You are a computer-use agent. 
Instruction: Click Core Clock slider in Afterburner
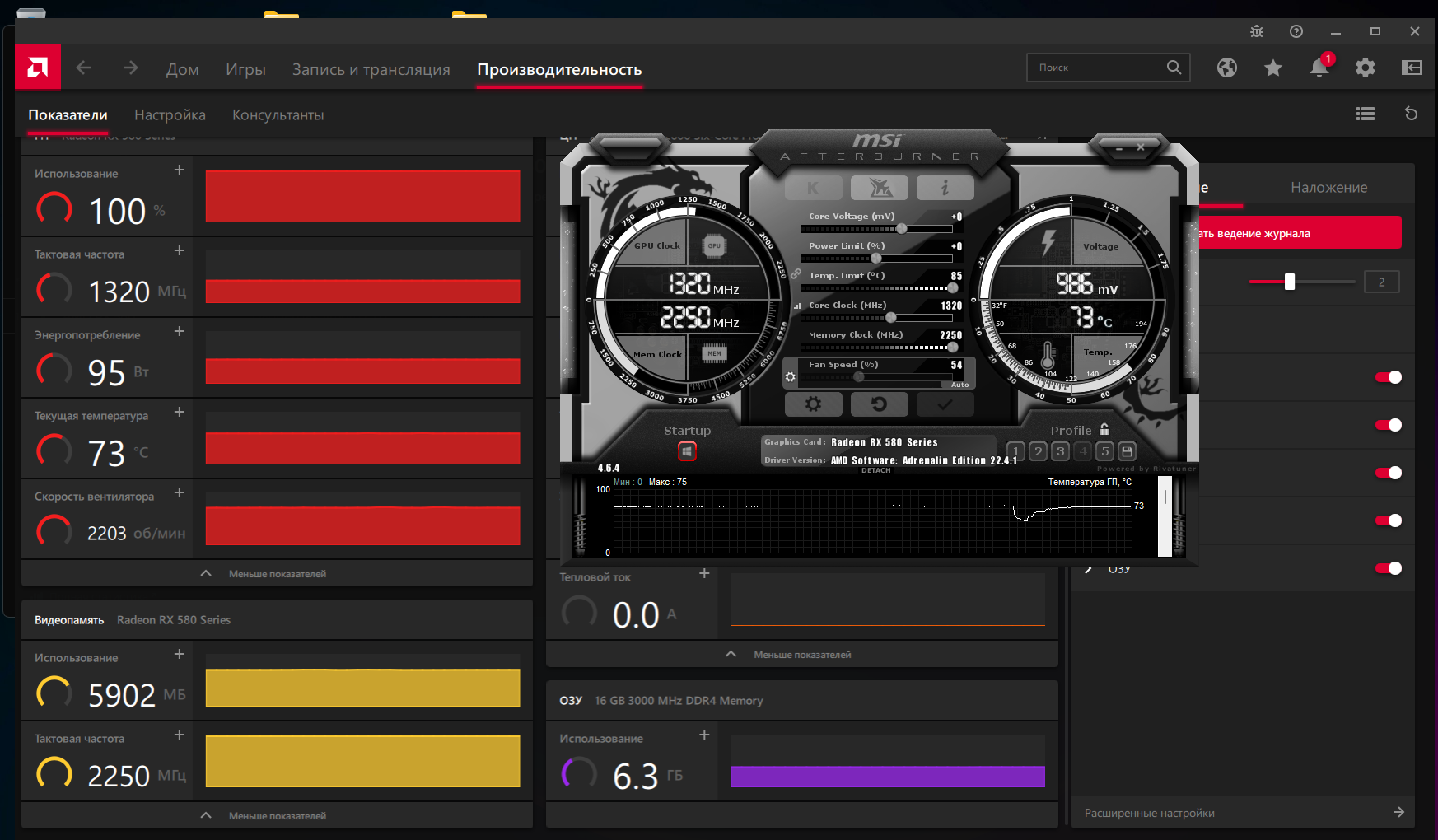coord(876,318)
